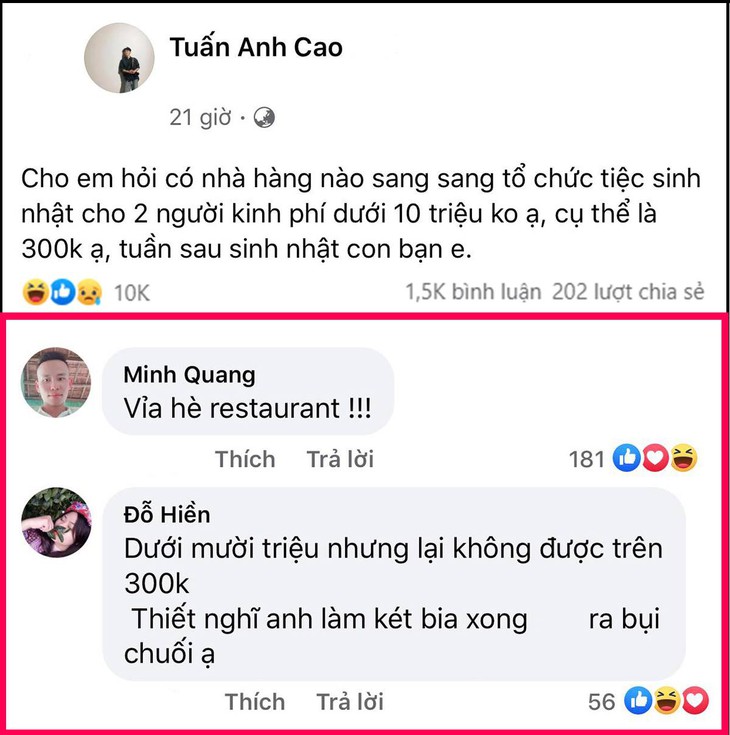This screenshot has height=735, width=730.
Task: Click Trả lời under Đỗ Hiền's comment
Action: 350,702
